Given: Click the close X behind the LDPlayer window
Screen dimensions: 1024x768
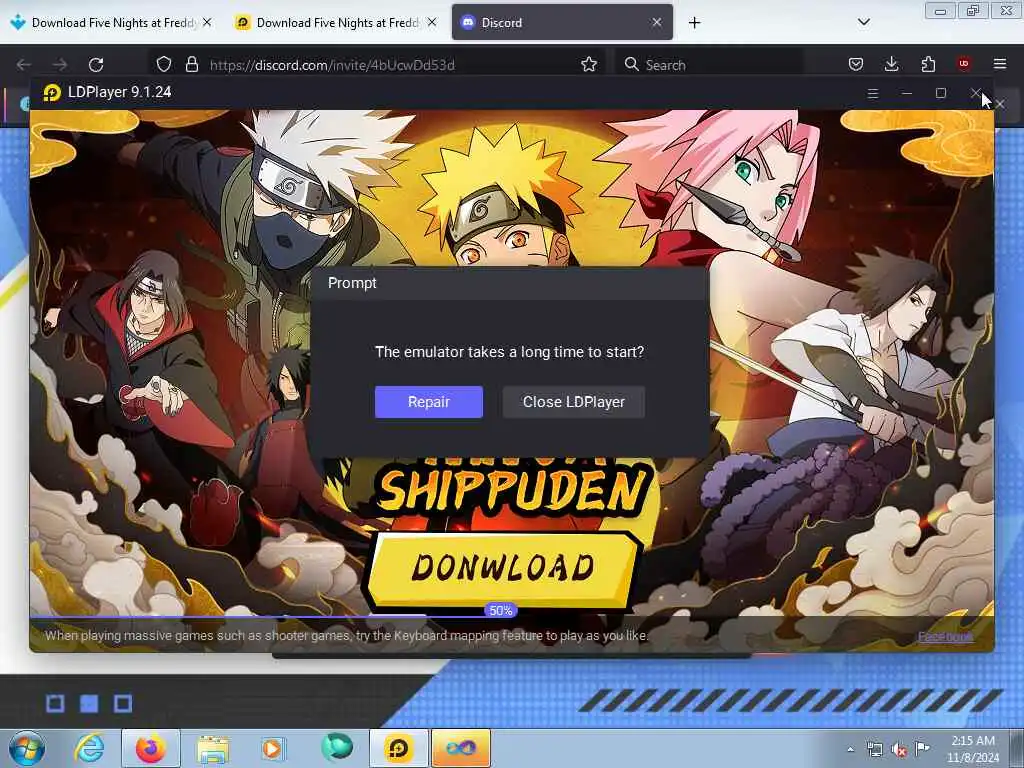Looking at the screenshot, I should click(1000, 104).
